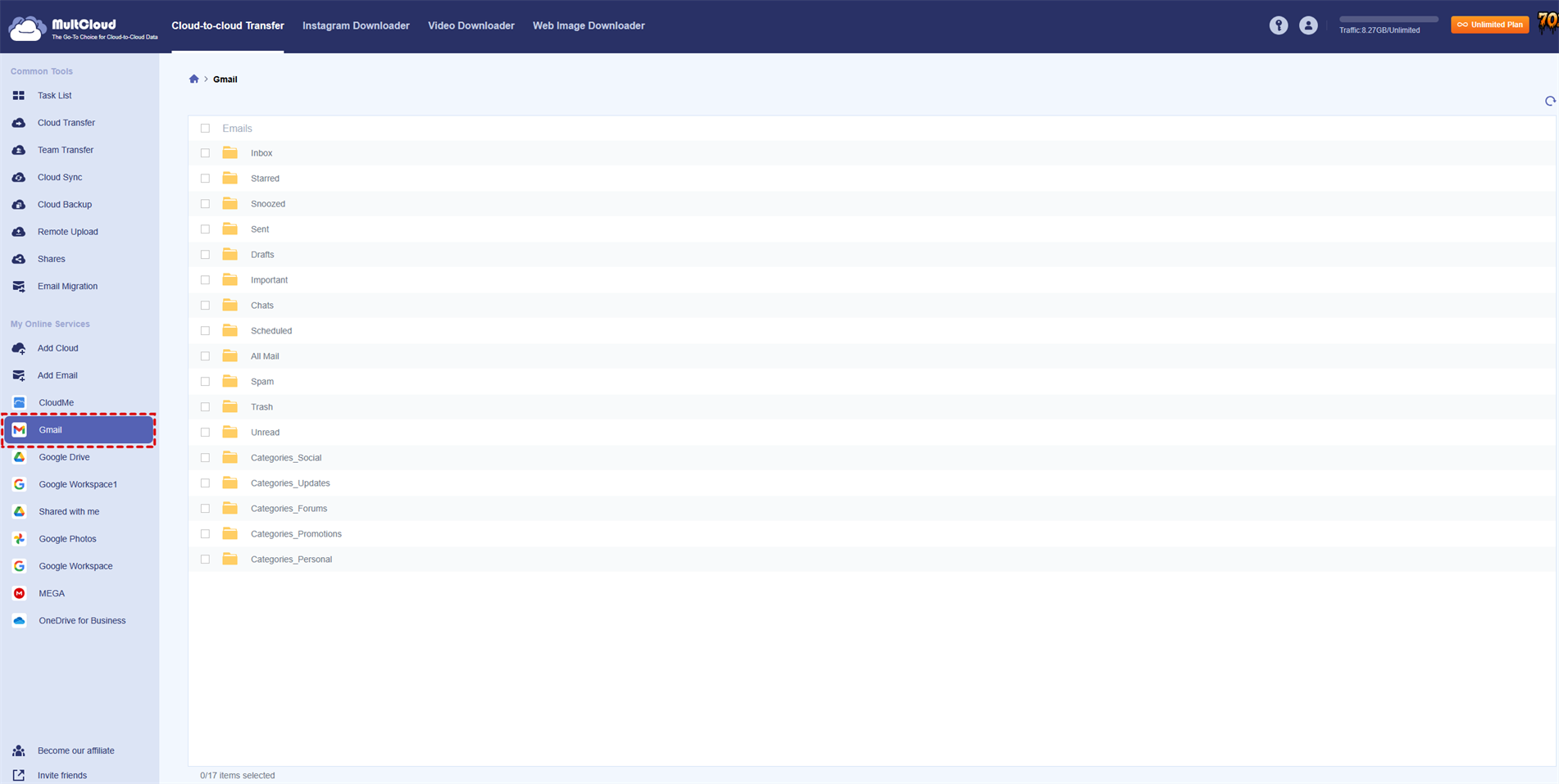Check the Starred folder checkbox
Image resolution: width=1559 pixels, height=784 pixels.
coord(205,179)
